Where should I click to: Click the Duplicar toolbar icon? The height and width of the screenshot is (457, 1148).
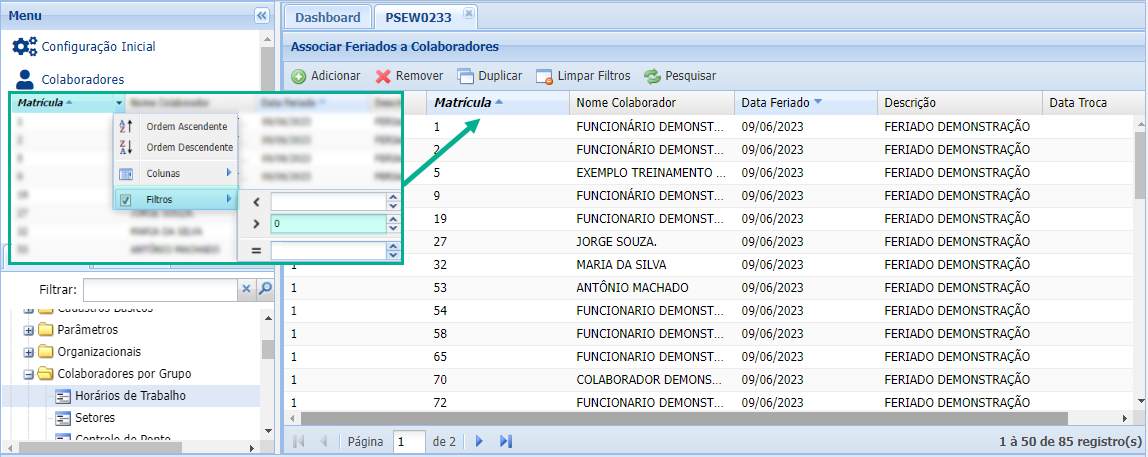tap(466, 76)
